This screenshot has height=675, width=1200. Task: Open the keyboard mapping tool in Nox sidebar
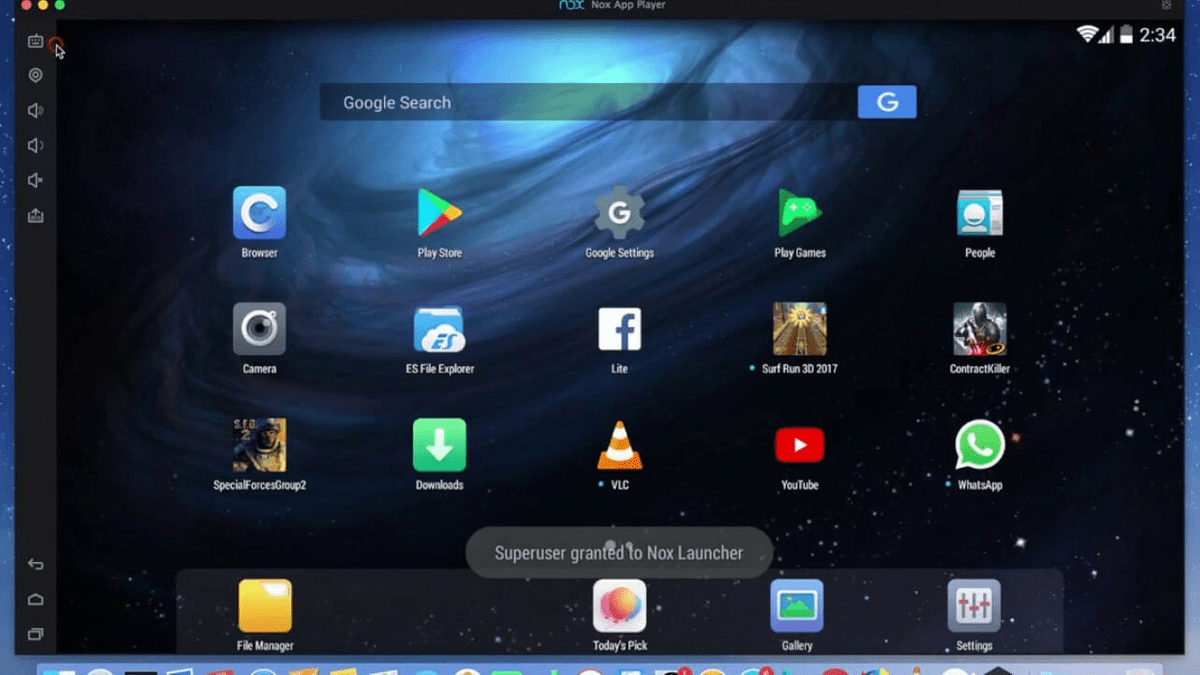36,41
